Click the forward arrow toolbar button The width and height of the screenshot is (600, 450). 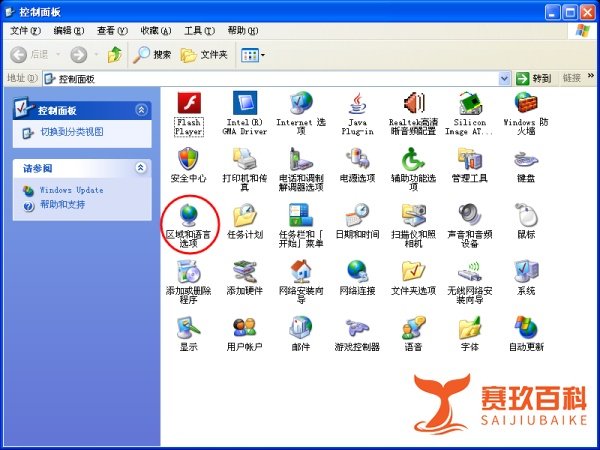click(x=78, y=55)
